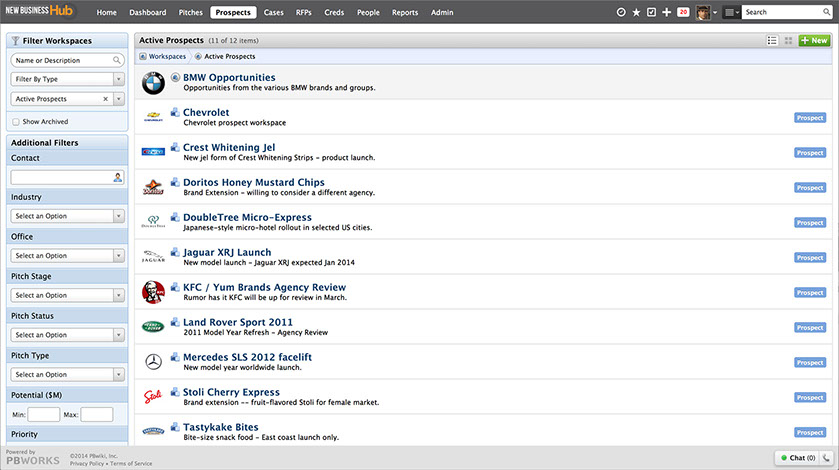Click the plus add icon in top bar
Image resolution: width=839 pixels, height=470 pixels.
click(x=667, y=12)
